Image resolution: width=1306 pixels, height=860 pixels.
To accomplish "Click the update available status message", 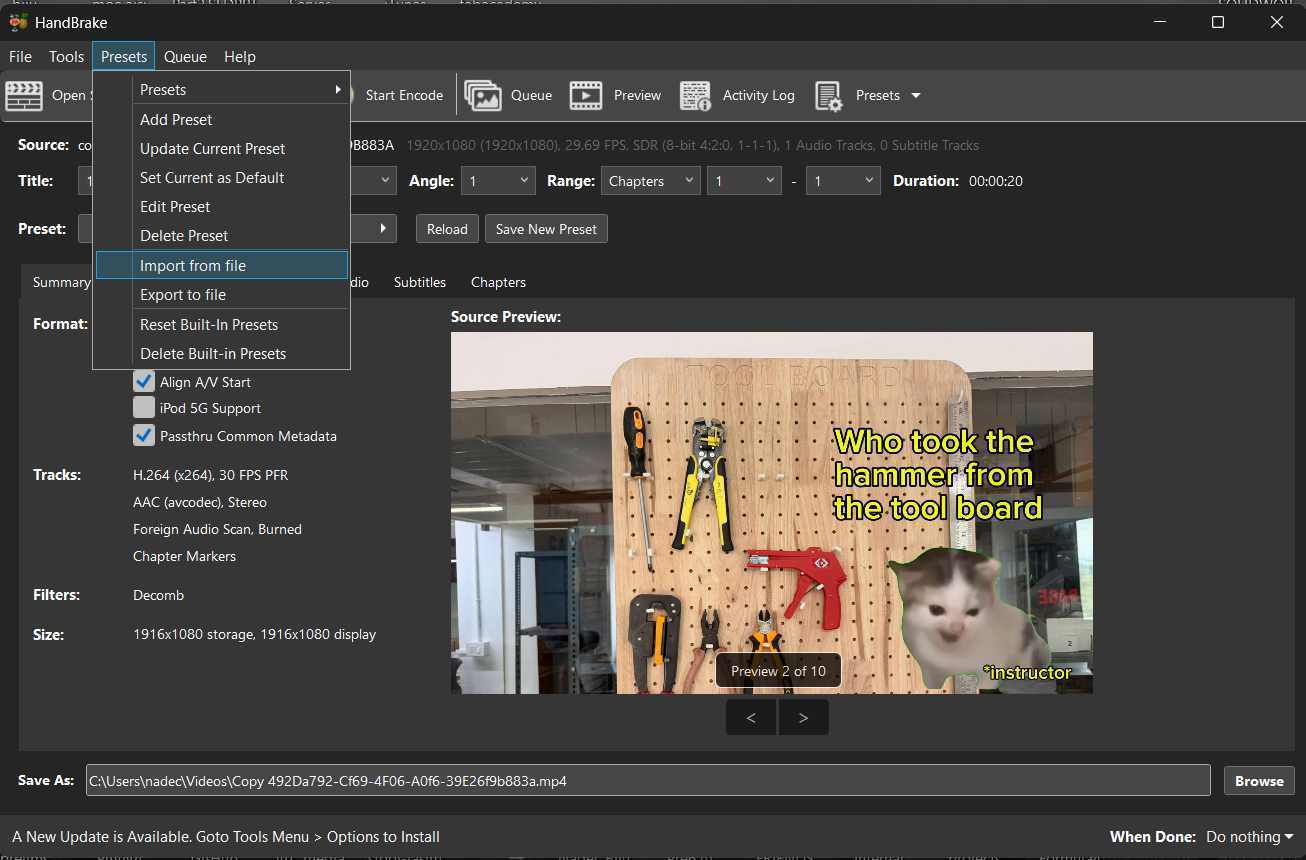I will 226,837.
